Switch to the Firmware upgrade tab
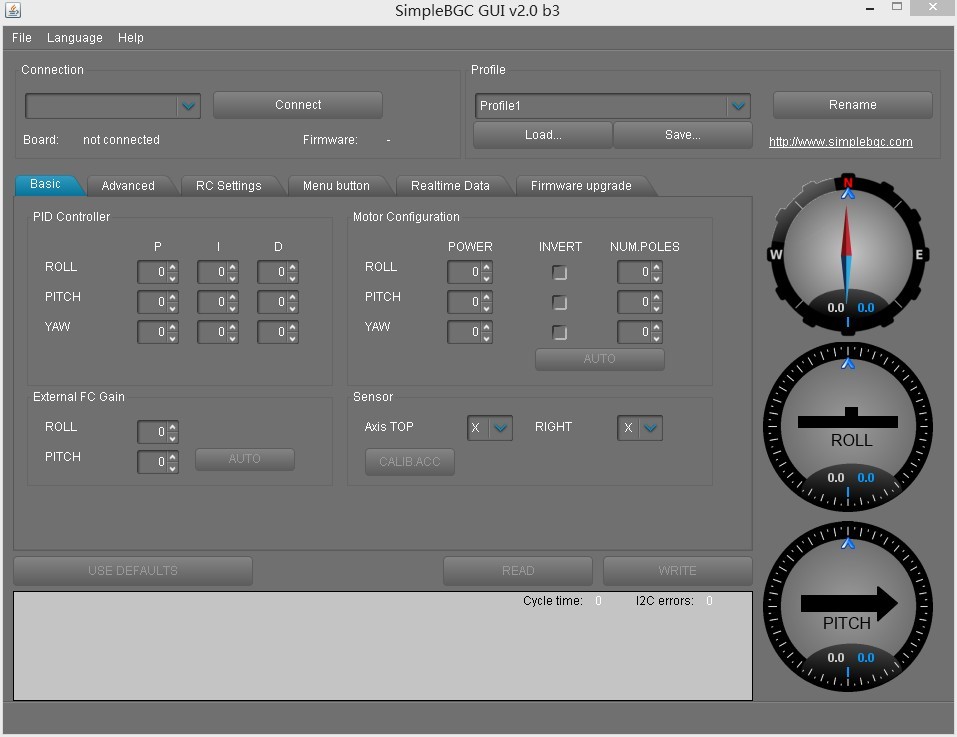Screen dimensions: 957x737 (581, 186)
